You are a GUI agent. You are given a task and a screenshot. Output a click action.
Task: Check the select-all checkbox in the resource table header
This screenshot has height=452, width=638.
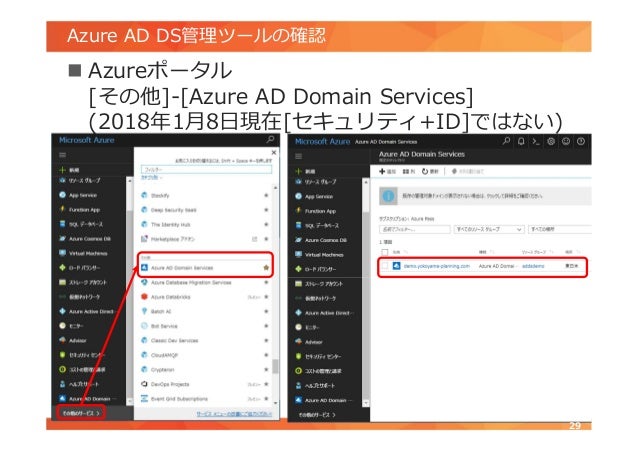pyautogui.click(x=385, y=252)
